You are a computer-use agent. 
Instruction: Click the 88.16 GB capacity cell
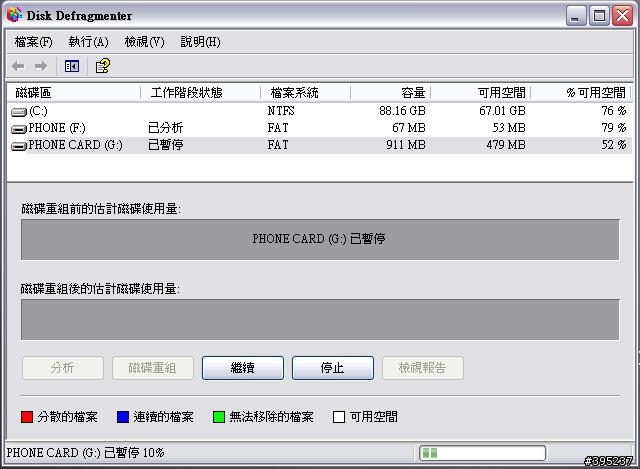[x=402, y=111]
